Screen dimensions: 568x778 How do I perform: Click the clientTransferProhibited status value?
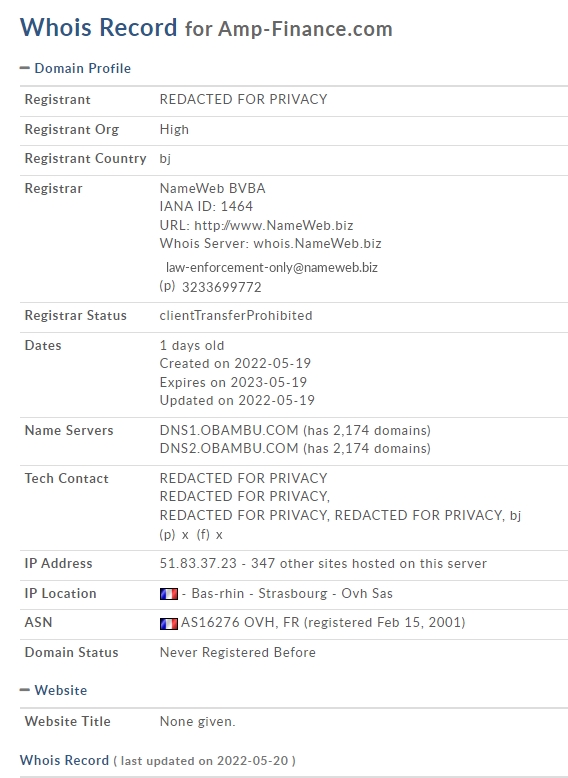(236, 316)
